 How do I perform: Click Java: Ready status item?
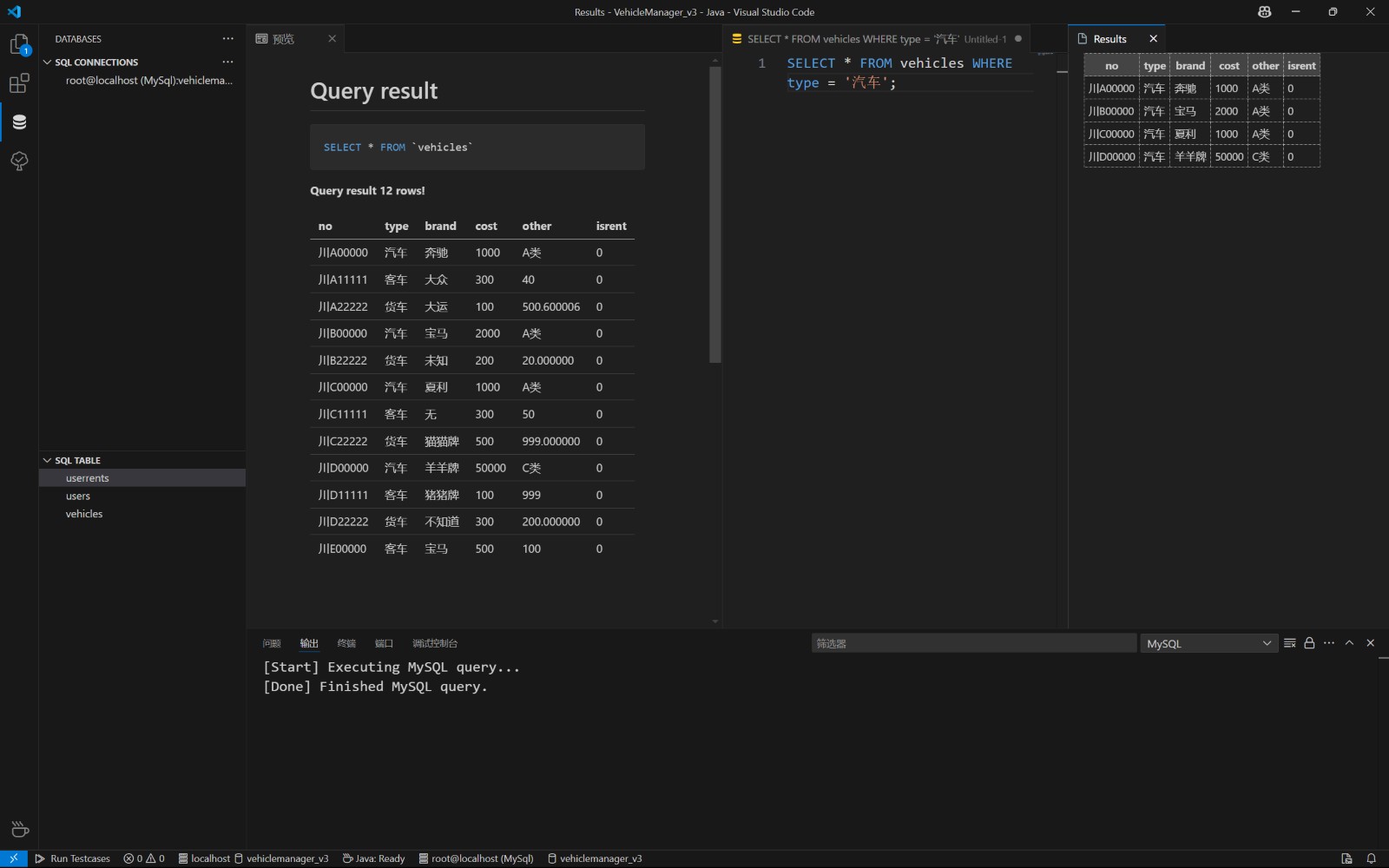(x=374, y=858)
